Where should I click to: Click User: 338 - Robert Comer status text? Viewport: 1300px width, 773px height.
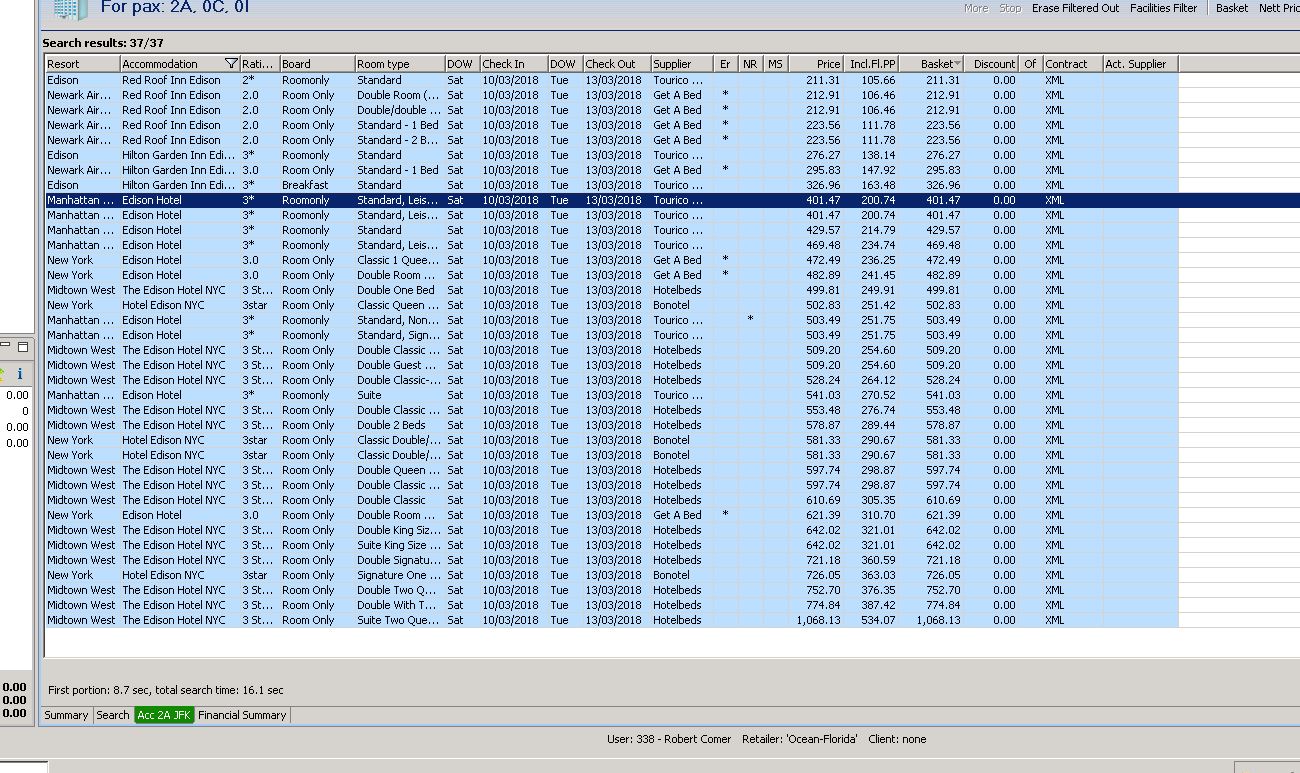(x=669, y=739)
